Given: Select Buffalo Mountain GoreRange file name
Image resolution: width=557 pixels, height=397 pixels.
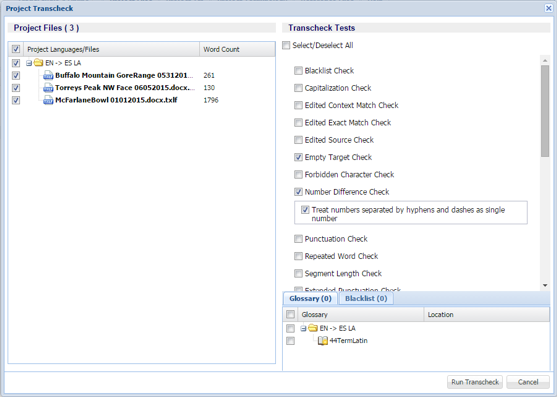Looking at the screenshot, I should [x=124, y=75].
